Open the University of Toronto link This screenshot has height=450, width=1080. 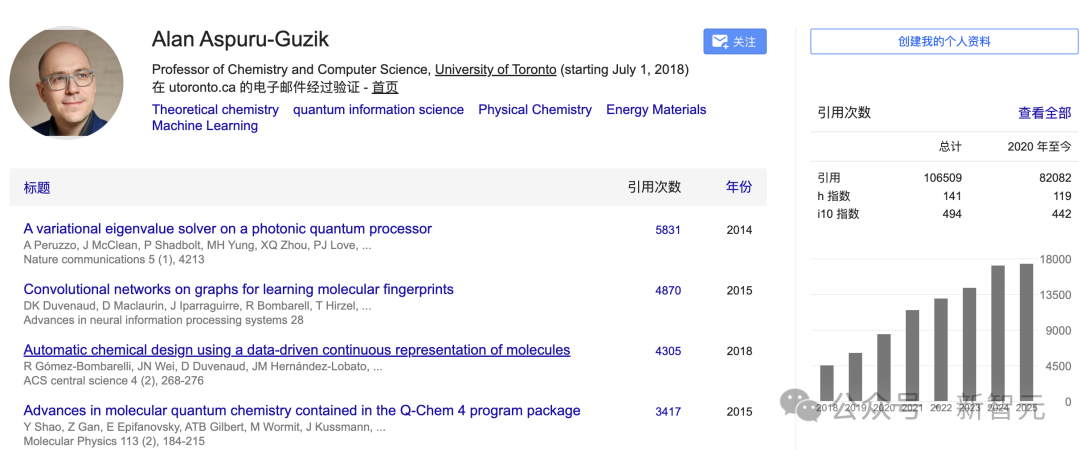coord(495,70)
